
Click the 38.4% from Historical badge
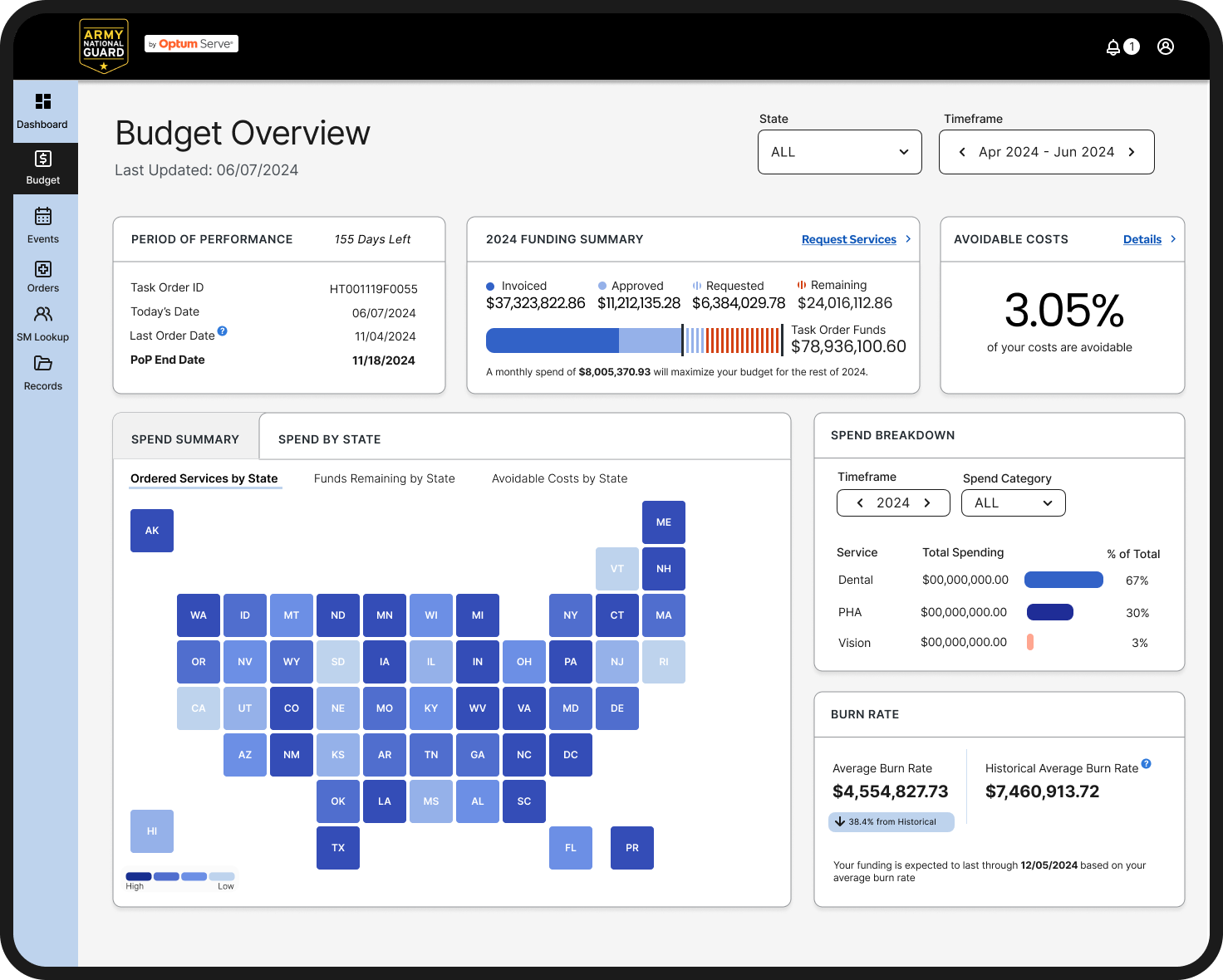coord(891,821)
